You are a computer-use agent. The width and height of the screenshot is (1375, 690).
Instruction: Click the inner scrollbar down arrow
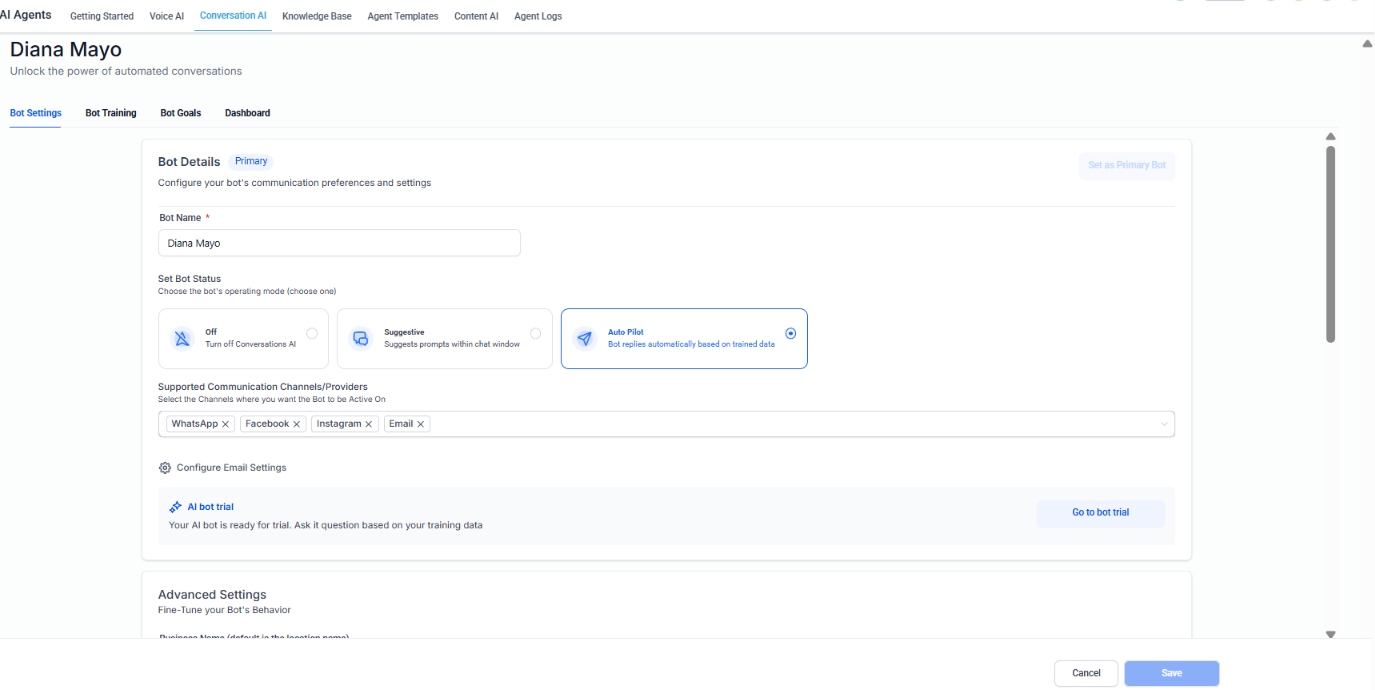pos(1330,634)
